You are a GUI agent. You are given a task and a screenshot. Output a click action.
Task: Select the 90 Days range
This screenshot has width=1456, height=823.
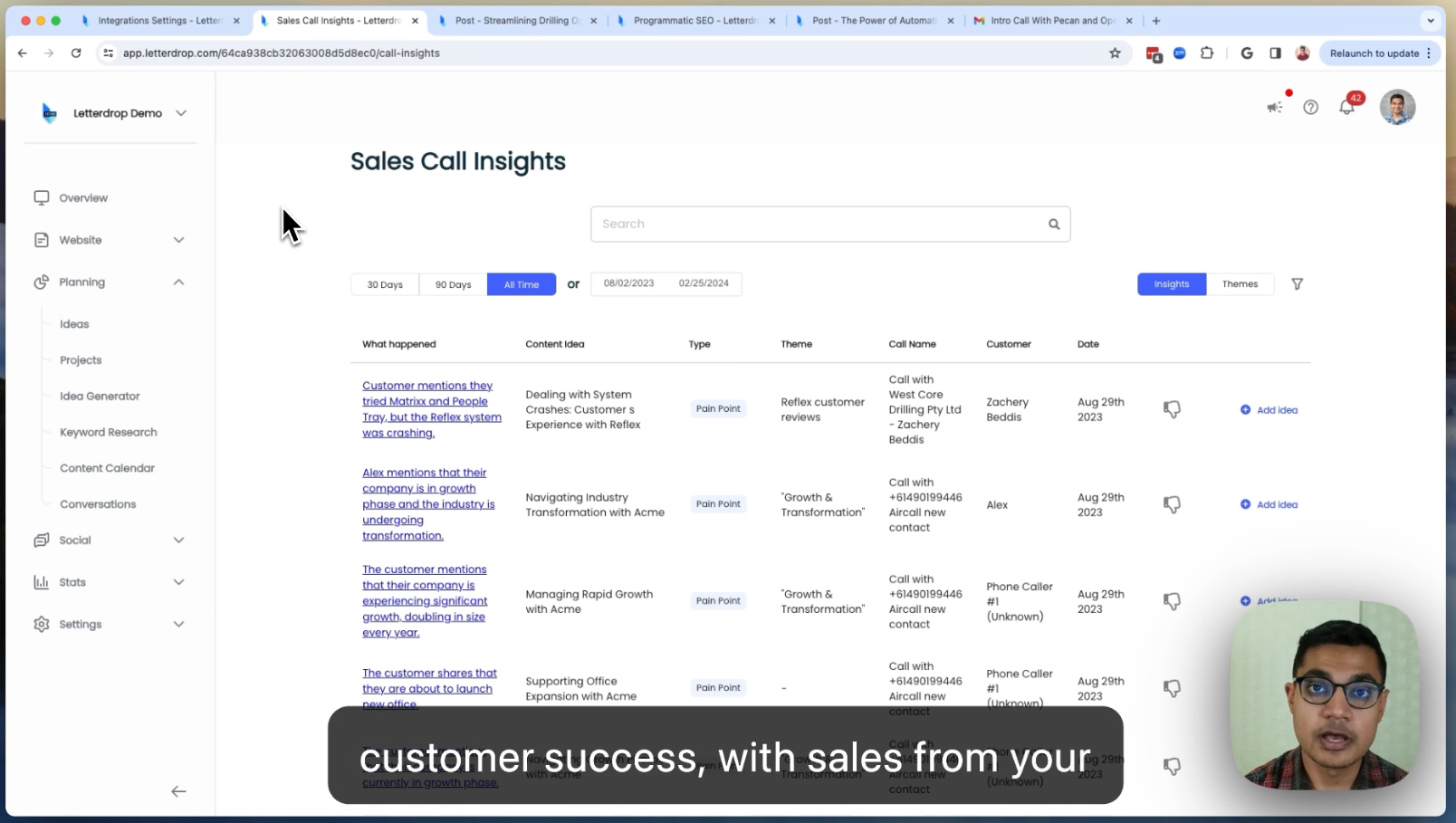tap(453, 284)
